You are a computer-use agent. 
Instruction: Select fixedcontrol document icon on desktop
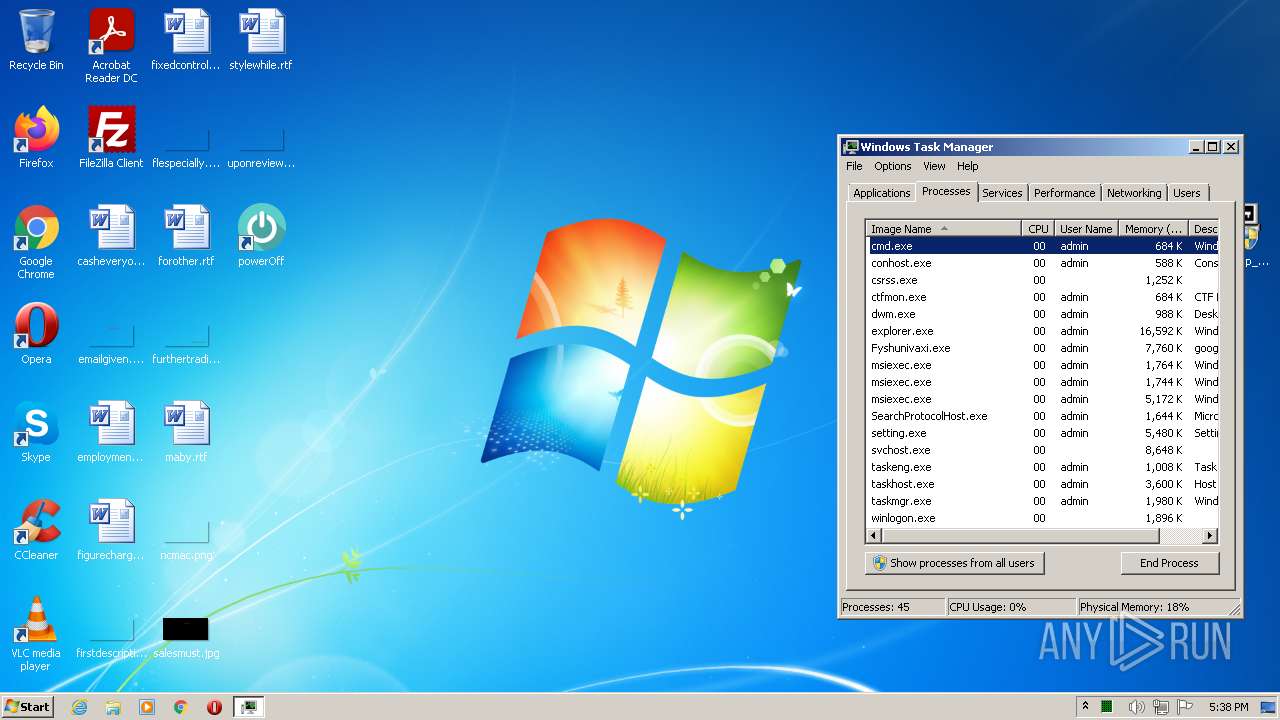[x=186, y=40]
